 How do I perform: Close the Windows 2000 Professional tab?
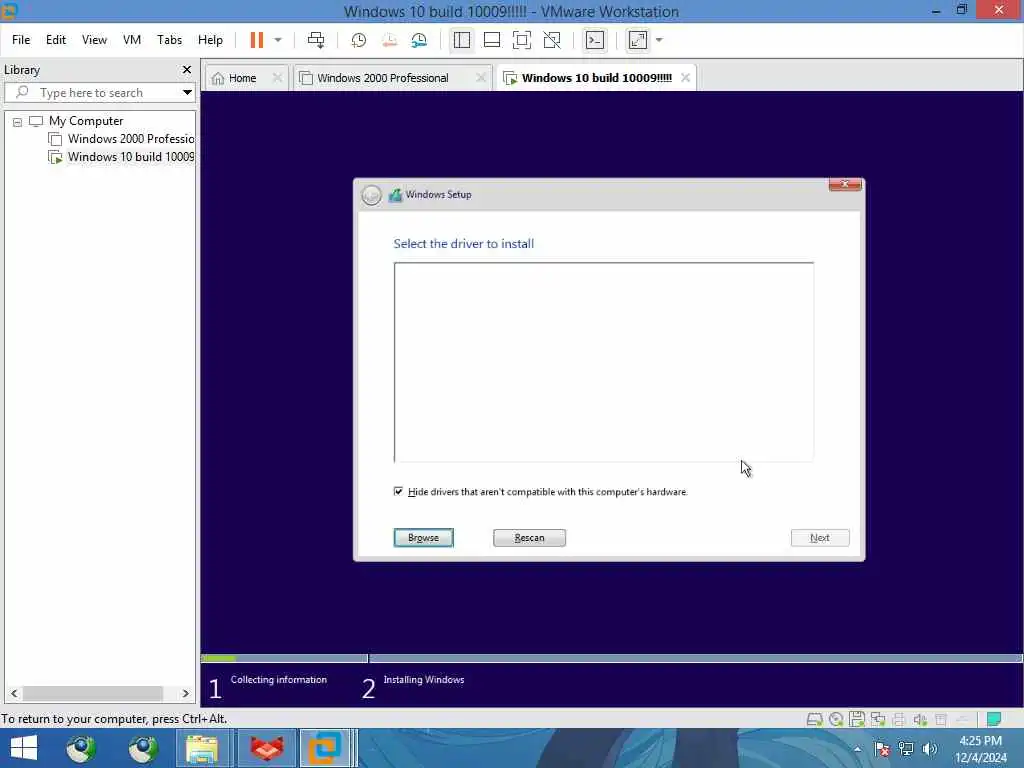tap(481, 78)
